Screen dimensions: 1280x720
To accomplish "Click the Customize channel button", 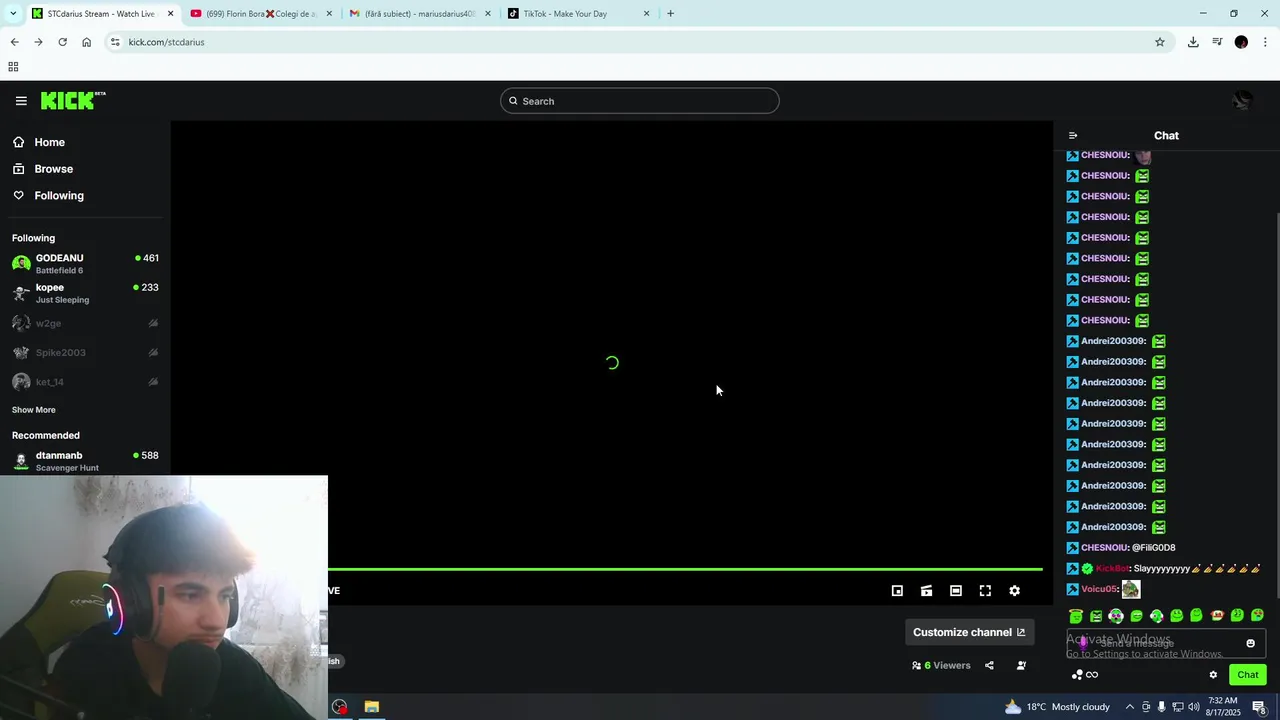I will click(x=969, y=632).
